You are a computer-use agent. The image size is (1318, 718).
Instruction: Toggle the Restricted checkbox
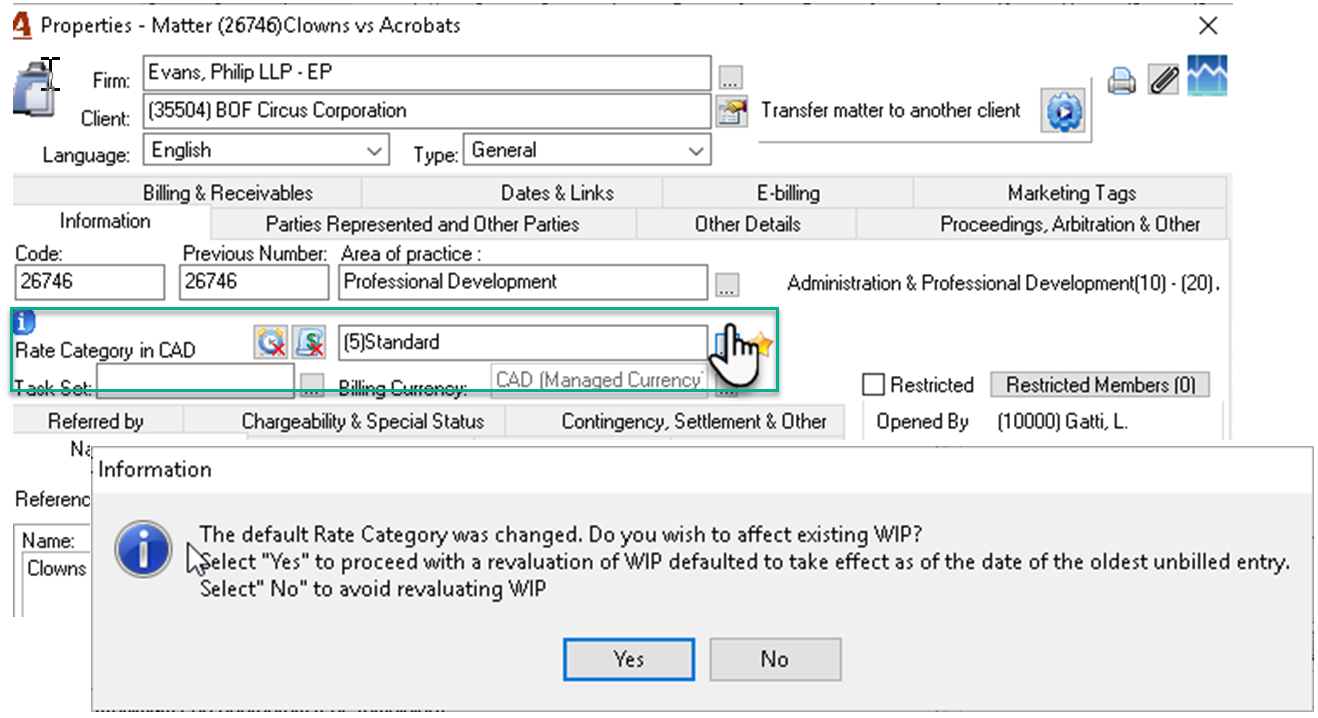[x=873, y=385]
